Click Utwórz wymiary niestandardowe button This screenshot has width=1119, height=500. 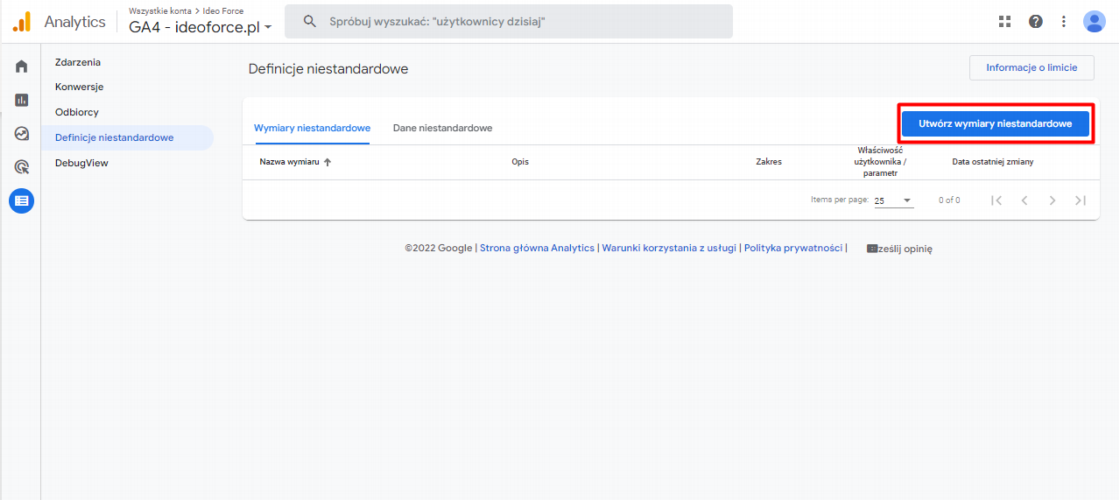(x=995, y=123)
